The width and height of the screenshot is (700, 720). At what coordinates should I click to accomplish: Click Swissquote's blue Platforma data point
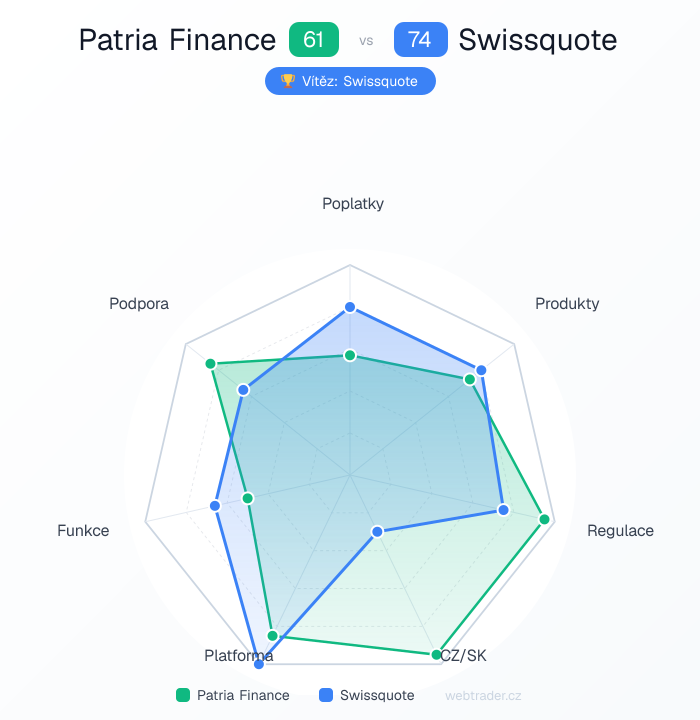[x=260, y=662]
